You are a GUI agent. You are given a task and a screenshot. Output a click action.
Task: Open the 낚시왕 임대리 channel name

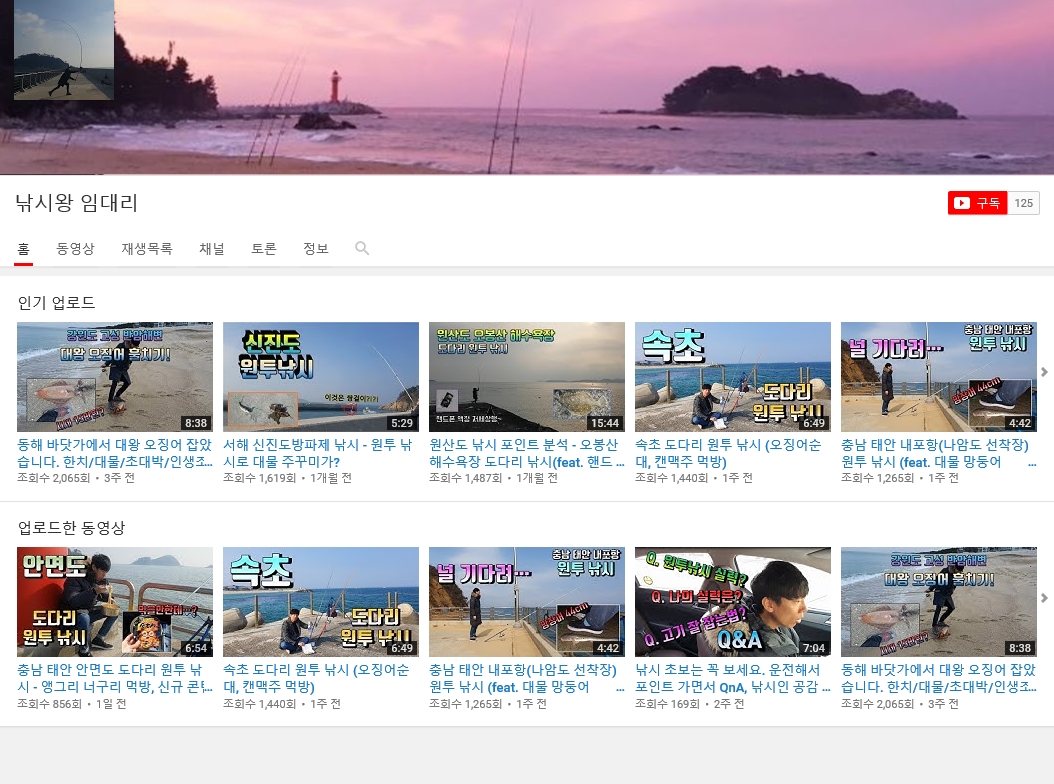(x=77, y=203)
